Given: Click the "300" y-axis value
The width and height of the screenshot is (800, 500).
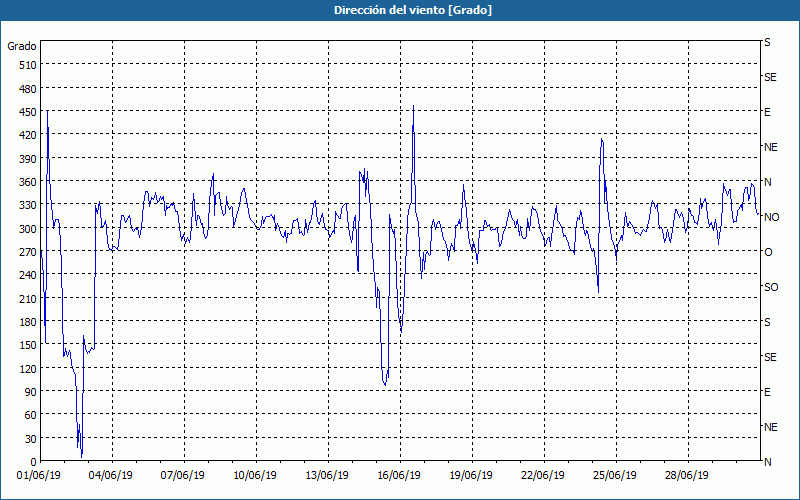Looking at the screenshot, I should [28, 229].
